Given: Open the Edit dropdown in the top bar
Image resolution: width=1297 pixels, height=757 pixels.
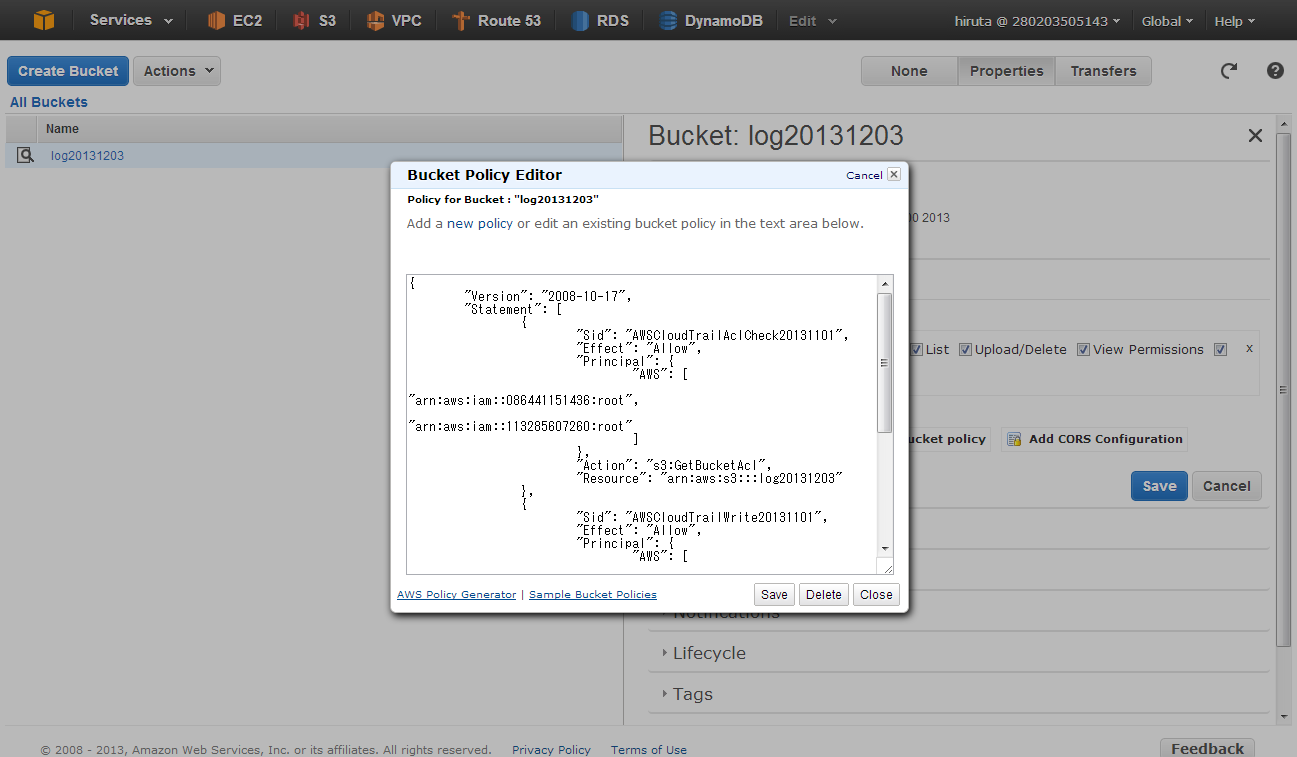Looking at the screenshot, I should [x=813, y=20].
